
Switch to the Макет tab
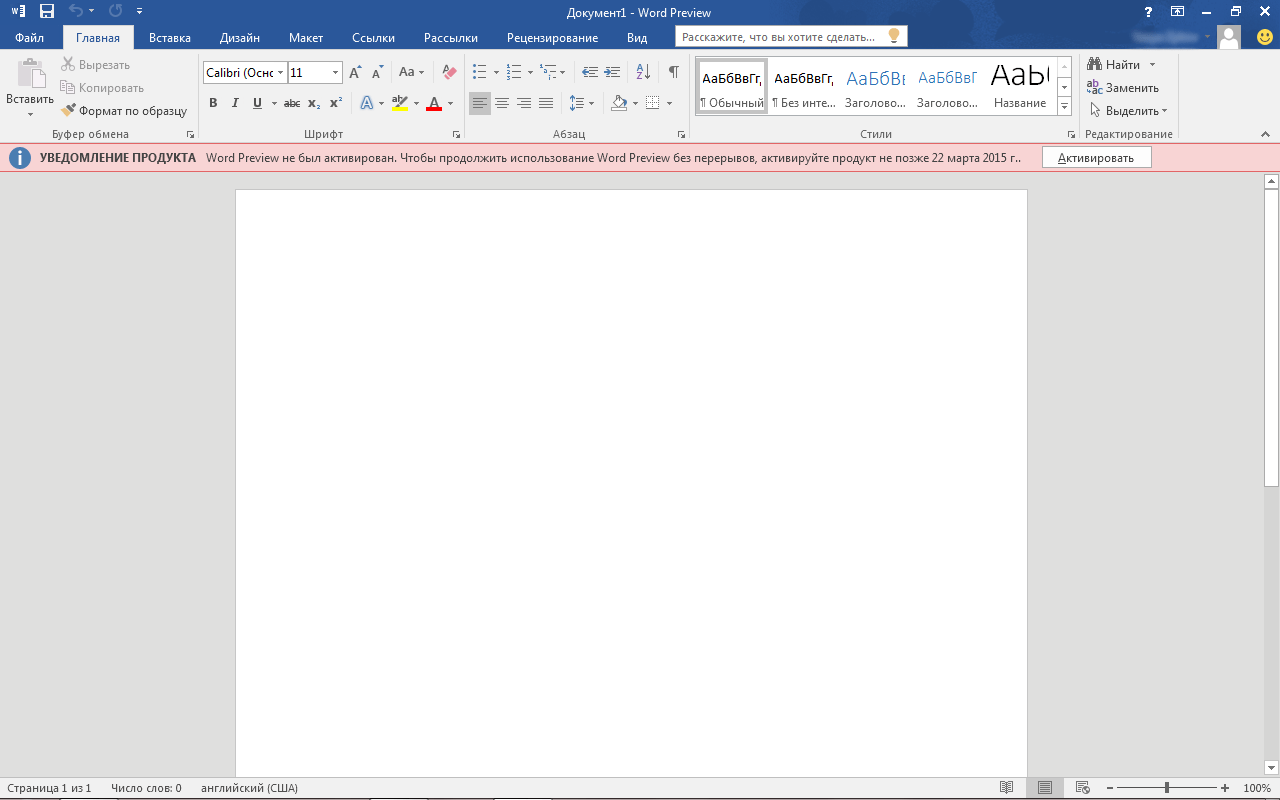click(306, 38)
